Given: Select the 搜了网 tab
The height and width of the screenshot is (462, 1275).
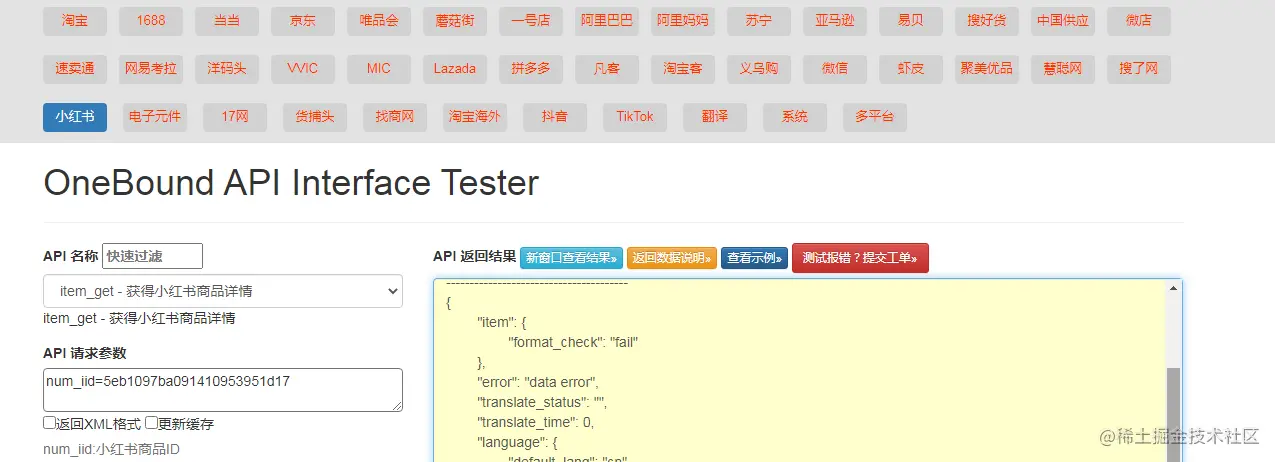Looking at the screenshot, I should click(1139, 69).
